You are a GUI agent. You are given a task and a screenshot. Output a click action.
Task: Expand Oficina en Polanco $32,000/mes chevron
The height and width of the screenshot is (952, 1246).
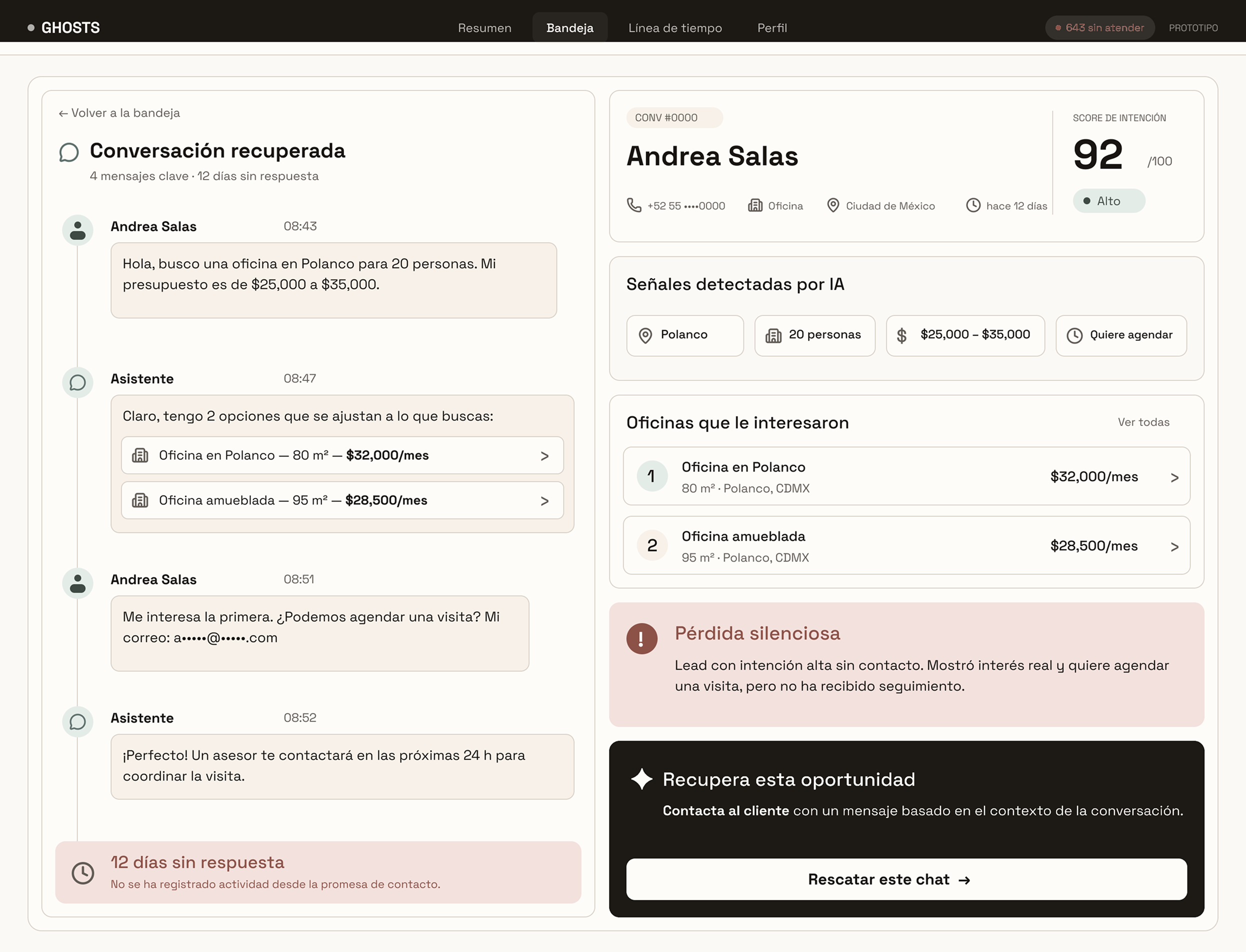click(1174, 477)
